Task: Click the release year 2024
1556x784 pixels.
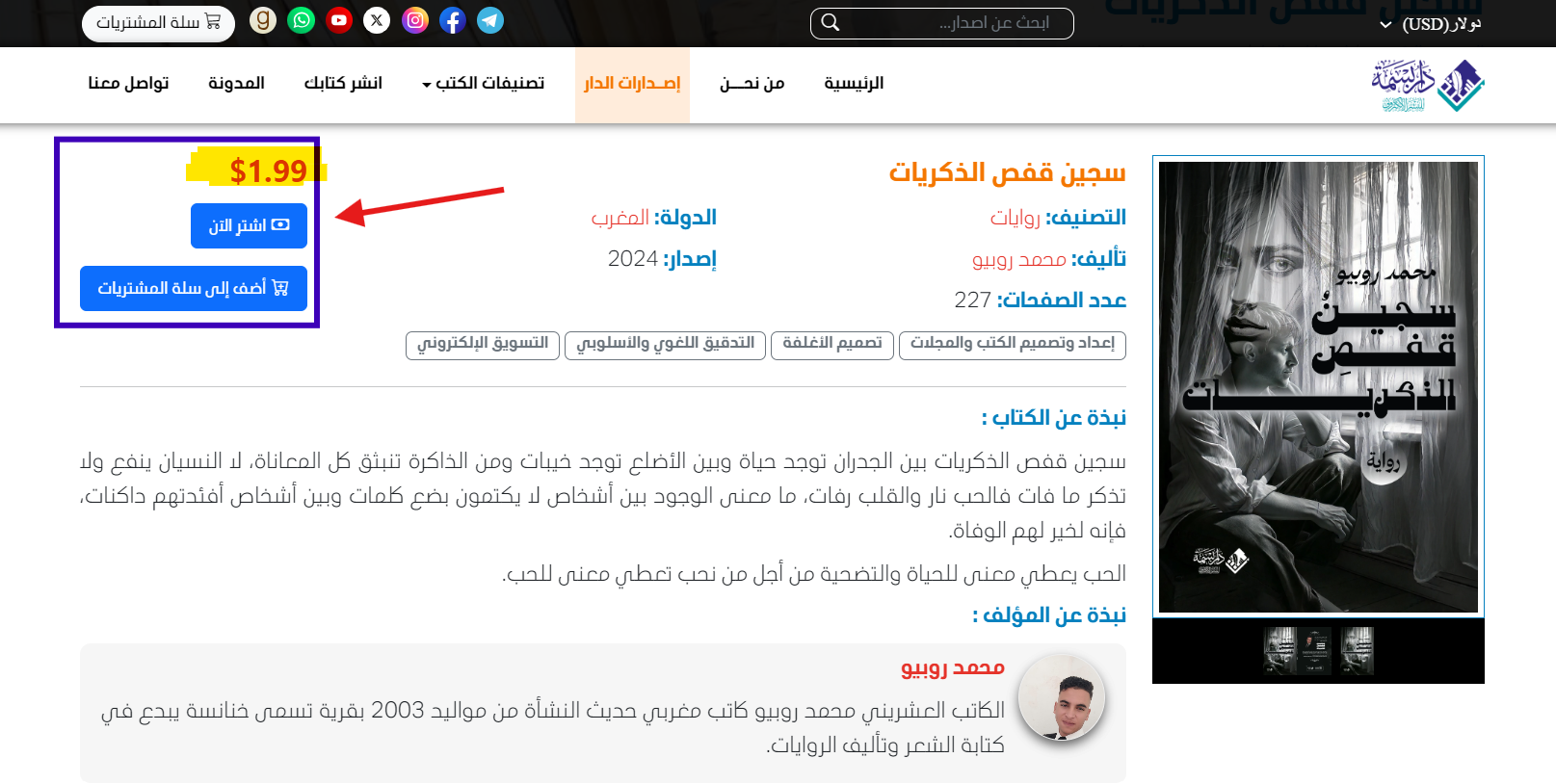Action: pyautogui.click(x=633, y=259)
